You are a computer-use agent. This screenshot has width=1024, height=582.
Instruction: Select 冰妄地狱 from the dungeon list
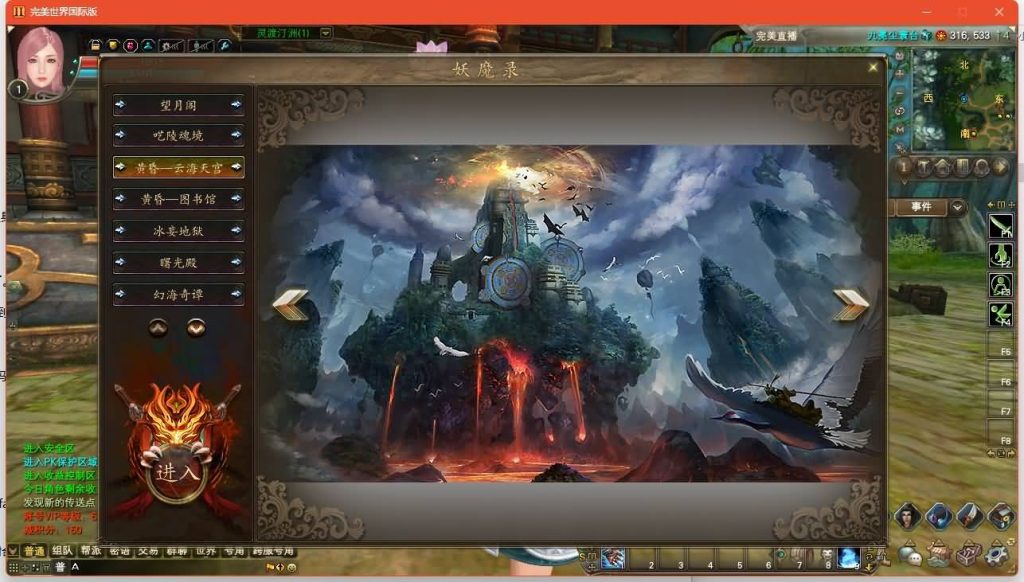point(179,231)
